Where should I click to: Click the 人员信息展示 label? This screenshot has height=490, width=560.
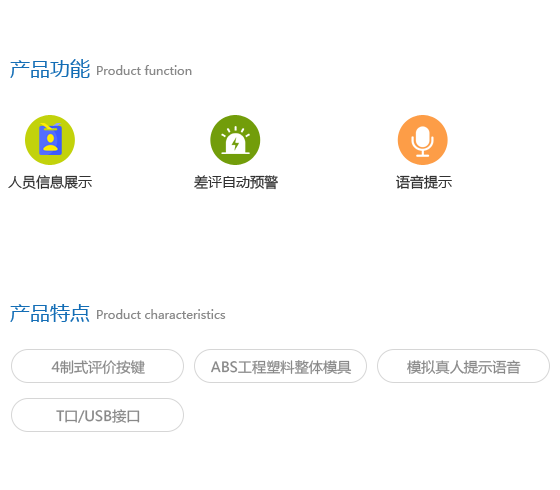coord(50,182)
